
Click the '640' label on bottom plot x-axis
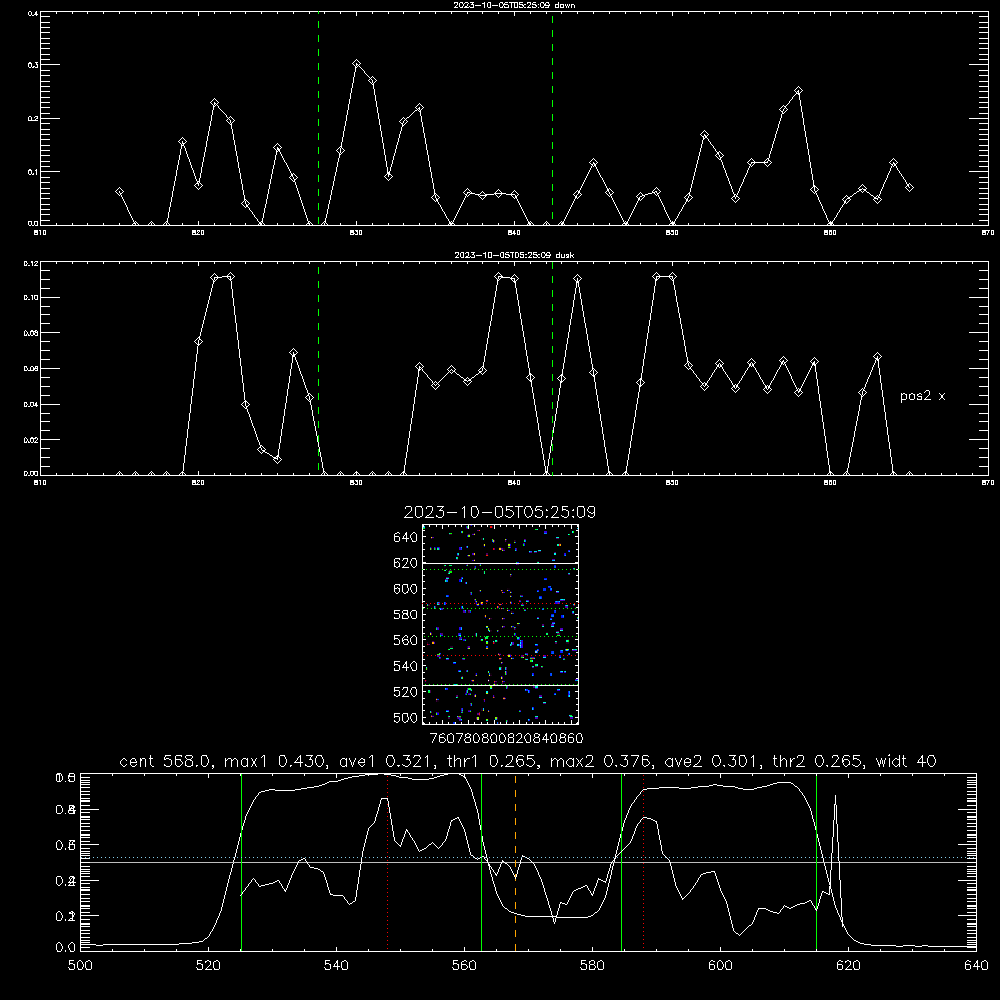pos(976,966)
